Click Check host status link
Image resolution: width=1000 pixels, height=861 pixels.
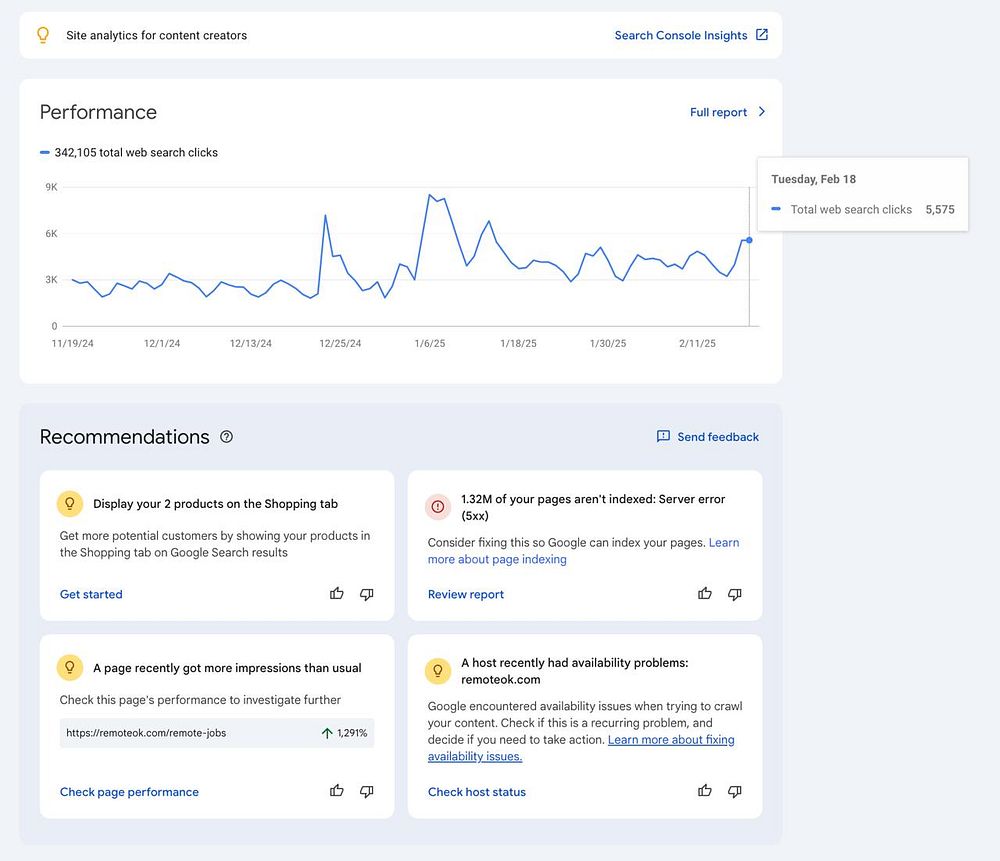point(477,792)
